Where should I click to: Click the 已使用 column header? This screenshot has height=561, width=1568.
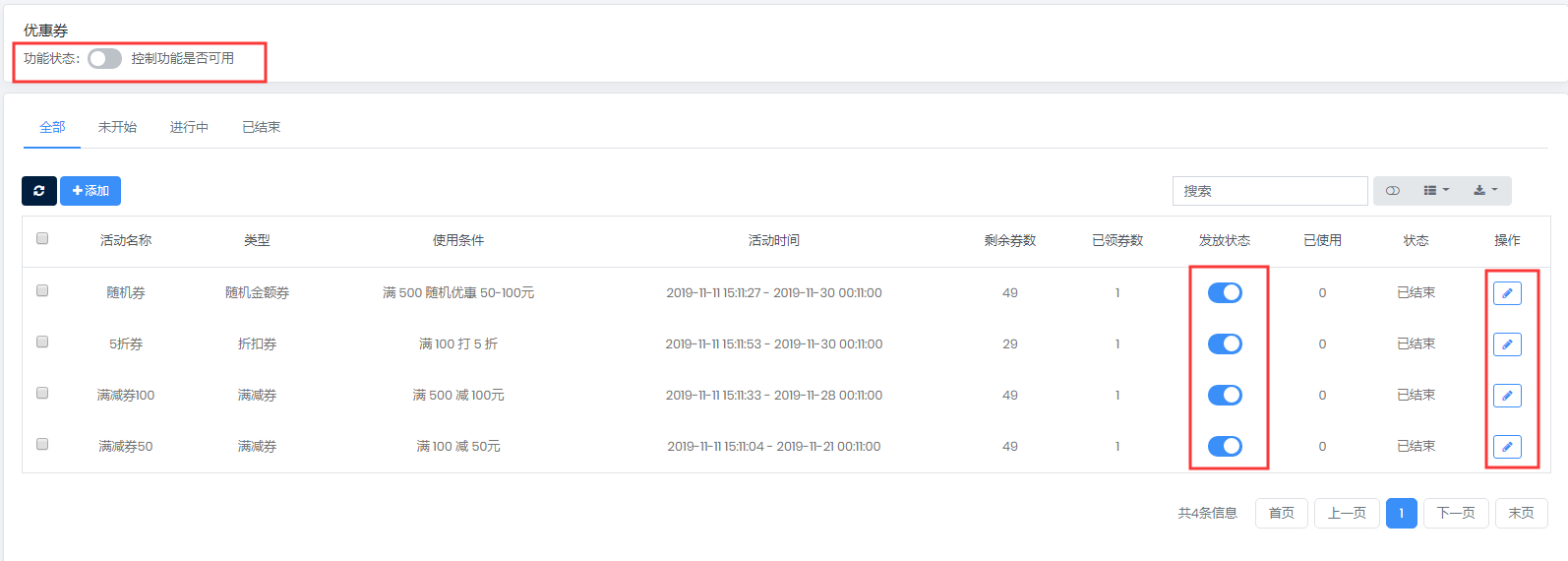(1322, 241)
